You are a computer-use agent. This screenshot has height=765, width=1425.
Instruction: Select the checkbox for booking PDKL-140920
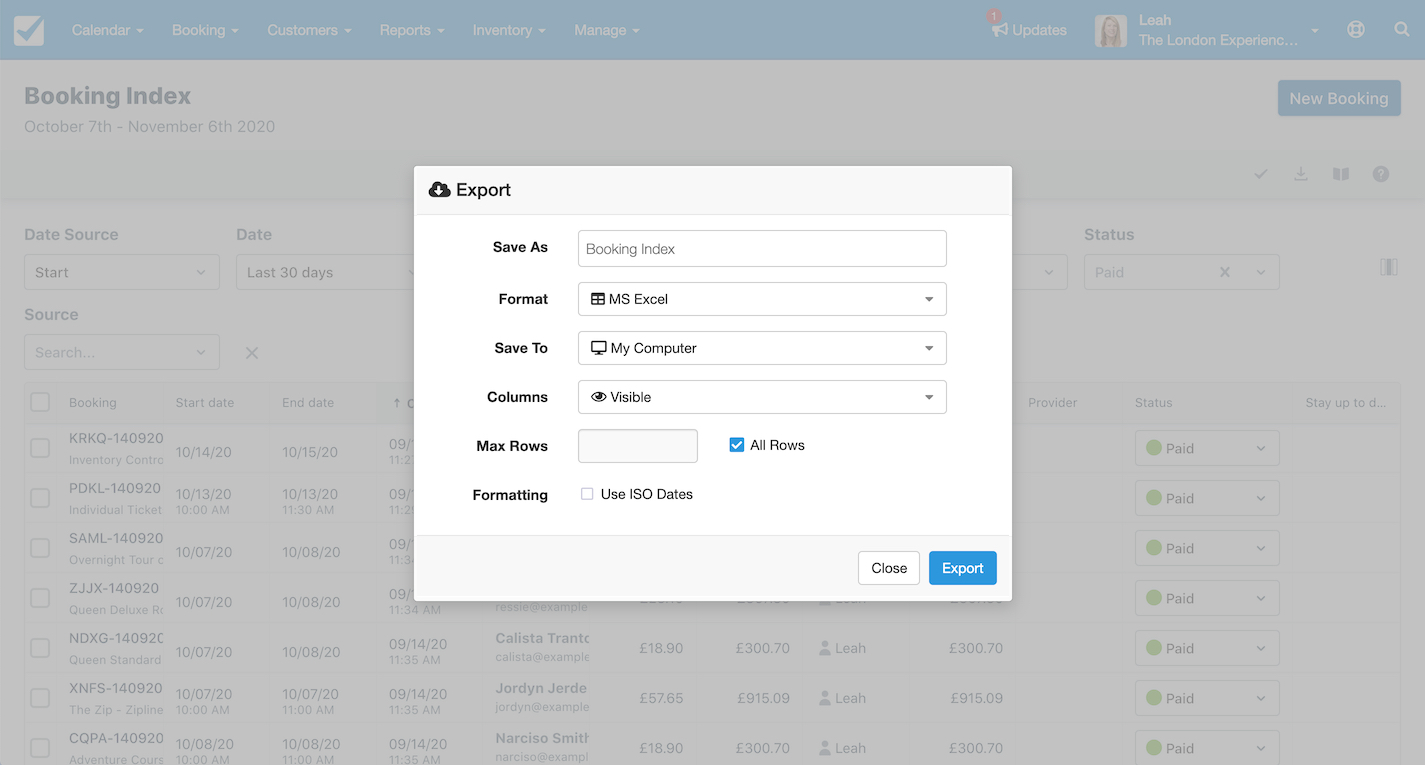coord(40,498)
